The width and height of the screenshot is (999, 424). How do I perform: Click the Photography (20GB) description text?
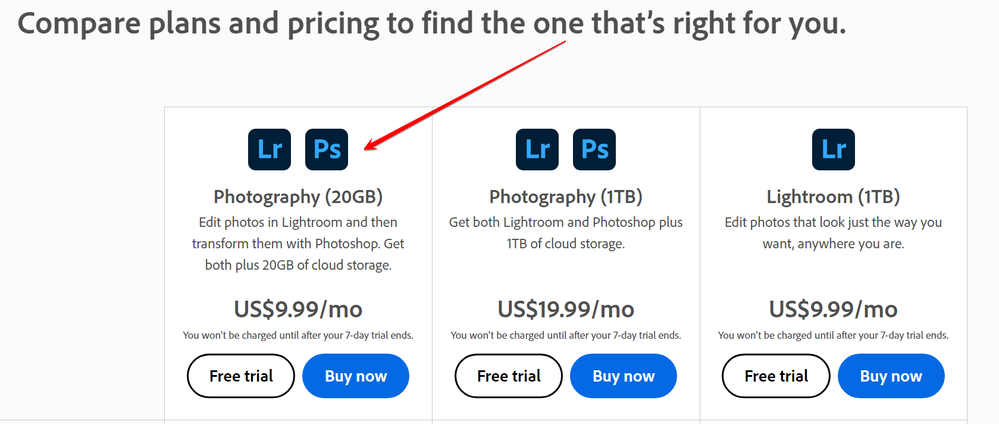point(298,244)
